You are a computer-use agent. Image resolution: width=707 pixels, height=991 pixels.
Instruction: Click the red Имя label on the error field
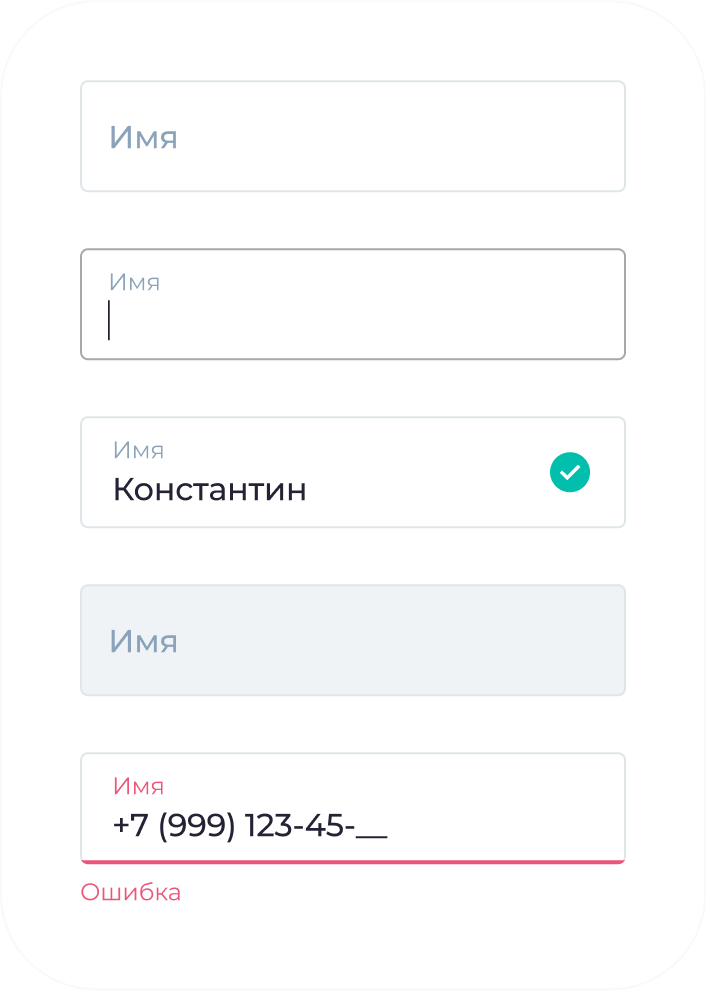click(x=137, y=786)
